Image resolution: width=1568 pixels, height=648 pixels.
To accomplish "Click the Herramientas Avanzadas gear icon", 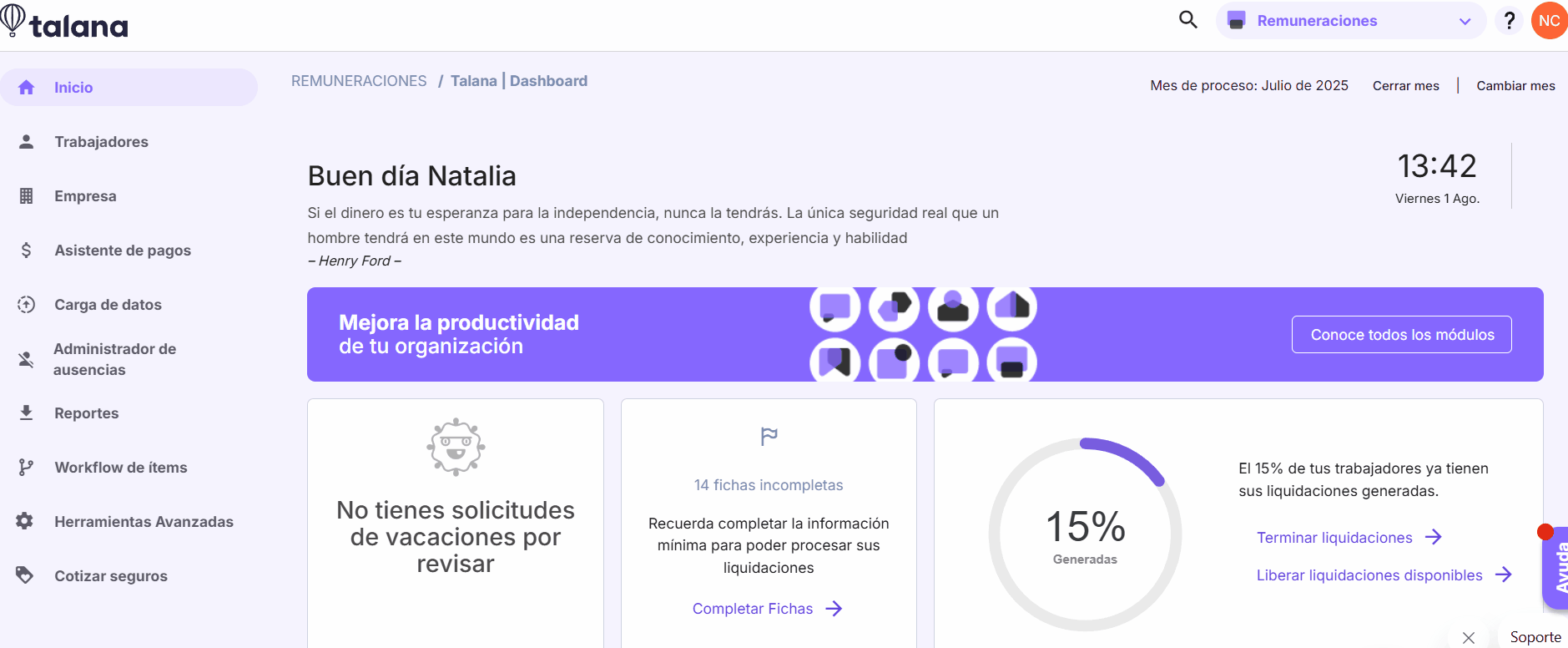I will coord(25,521).
